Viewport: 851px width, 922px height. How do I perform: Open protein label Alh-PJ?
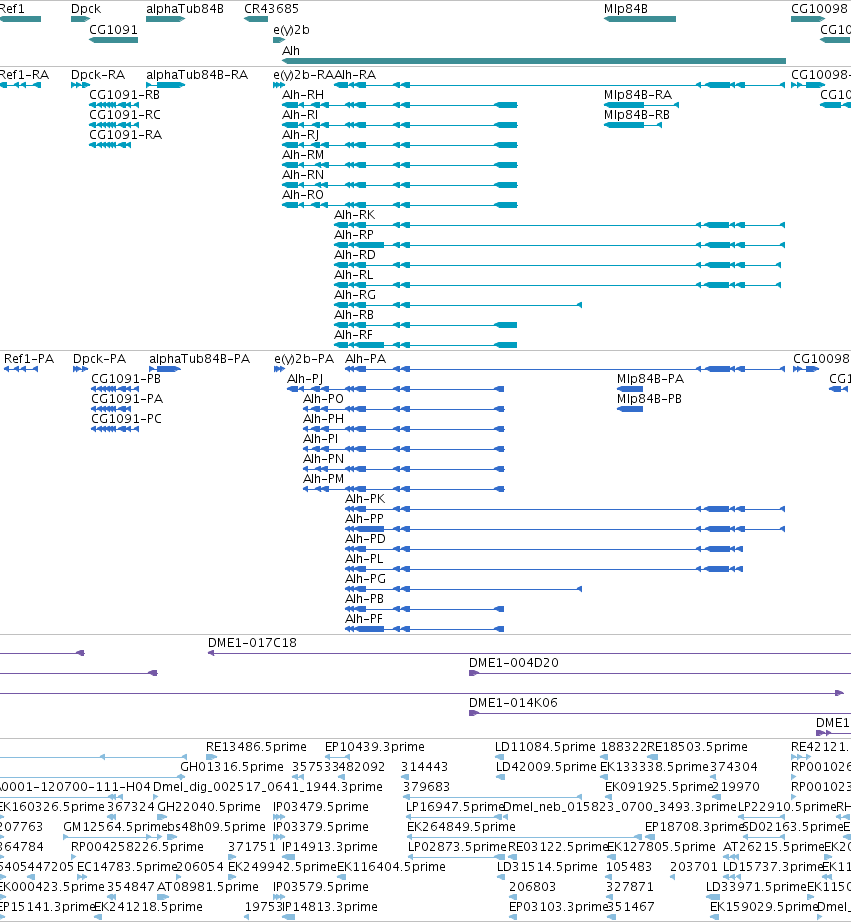[305, 379]
